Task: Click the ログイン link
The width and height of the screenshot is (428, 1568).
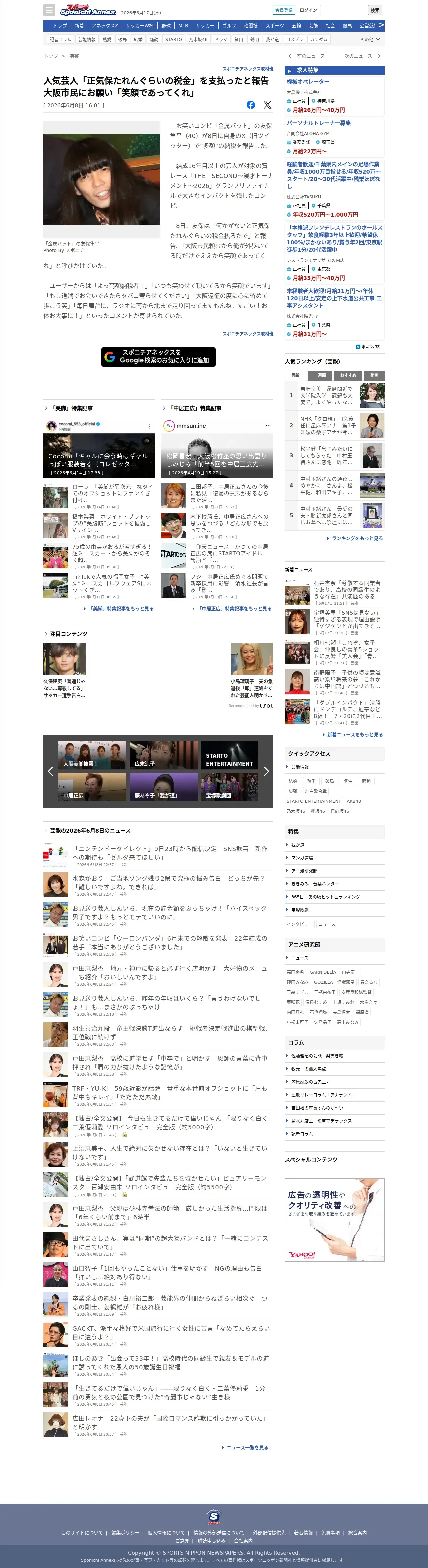Action: pos(308,10)
